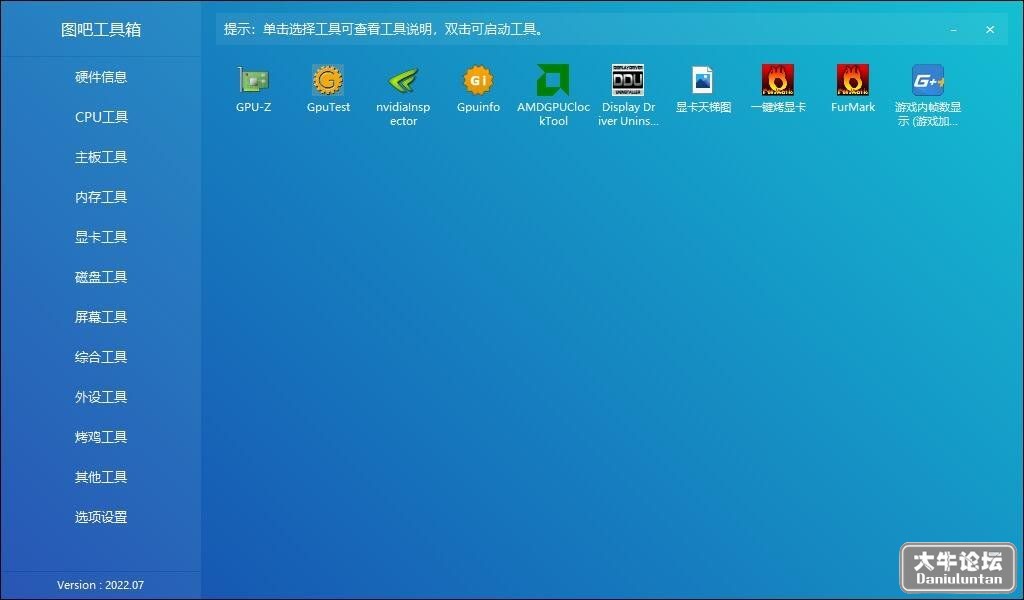Go to 主板工具 category
The height and width of the screenshot is (600, 1024).
tap(101, 157)
